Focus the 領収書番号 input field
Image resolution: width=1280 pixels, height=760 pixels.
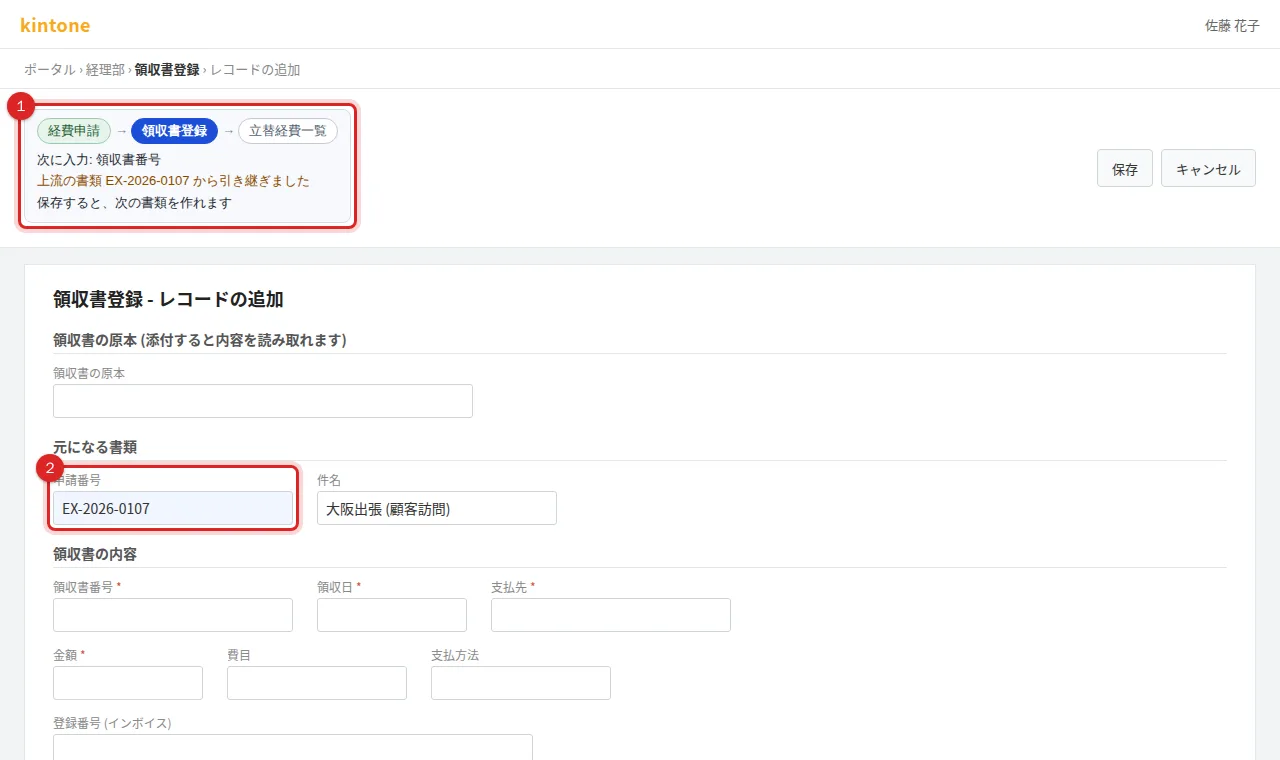pyautogui.click(x=173, y=615)
